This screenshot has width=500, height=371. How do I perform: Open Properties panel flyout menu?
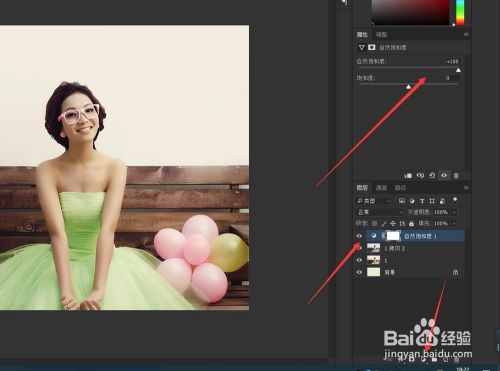466,34
